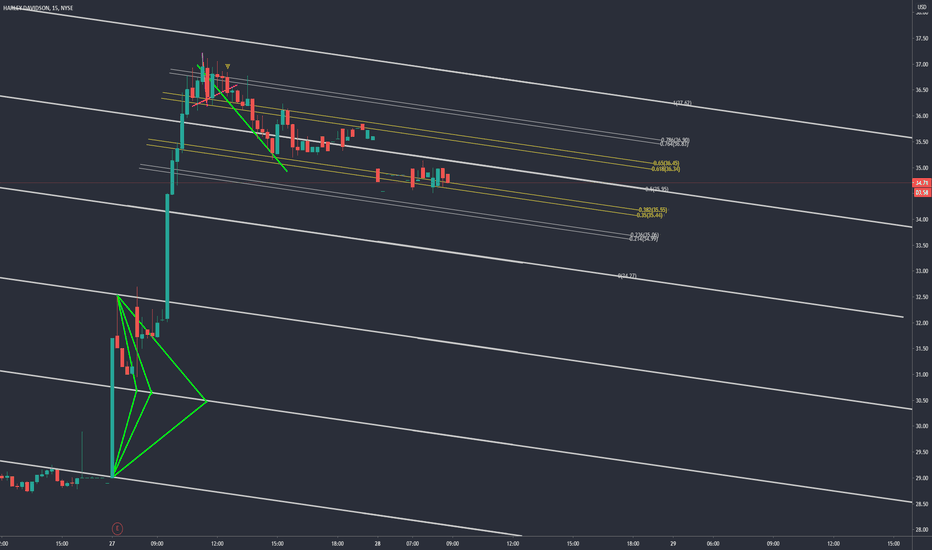The height and width of the screenshot is (550, 932).
Task: Click the red current price label 34.71
Action: (922, 183)
